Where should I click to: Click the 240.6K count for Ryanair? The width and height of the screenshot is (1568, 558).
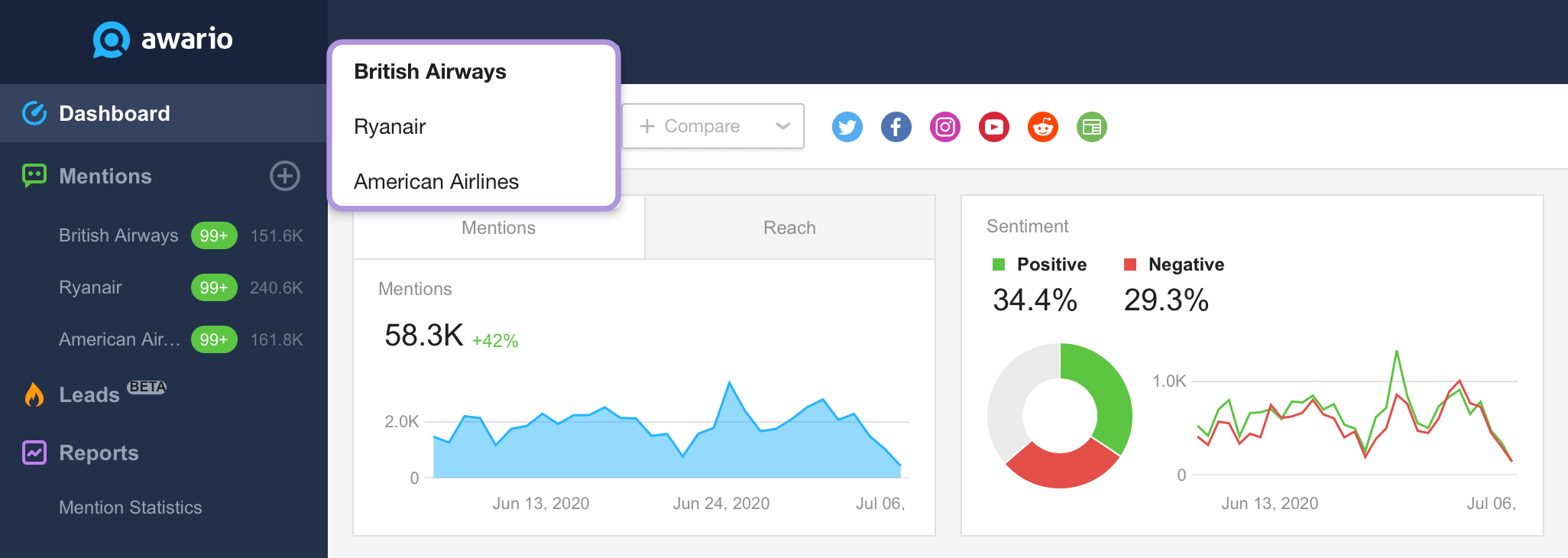click(277, 287)
